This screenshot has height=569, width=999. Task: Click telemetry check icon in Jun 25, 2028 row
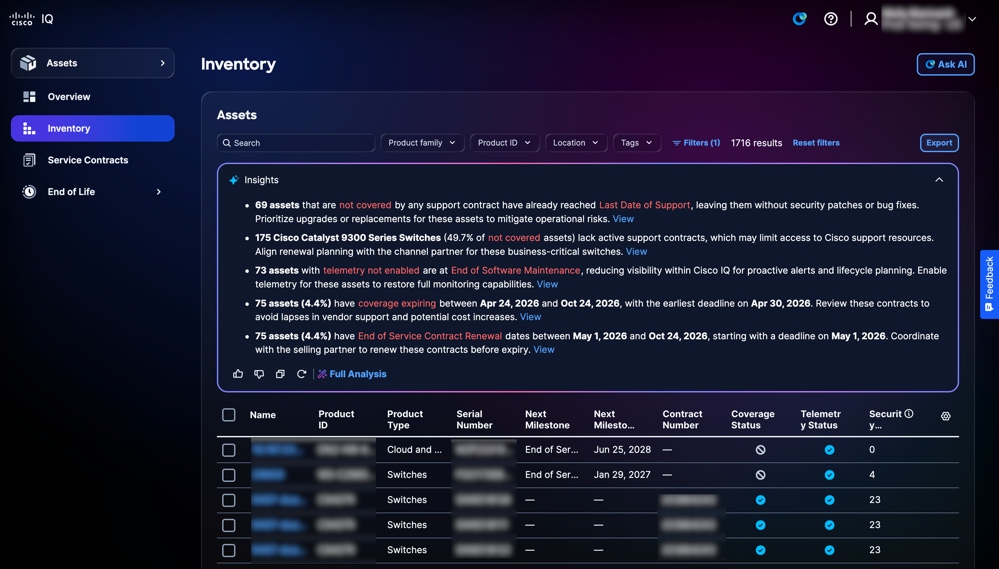pos(829,450)
